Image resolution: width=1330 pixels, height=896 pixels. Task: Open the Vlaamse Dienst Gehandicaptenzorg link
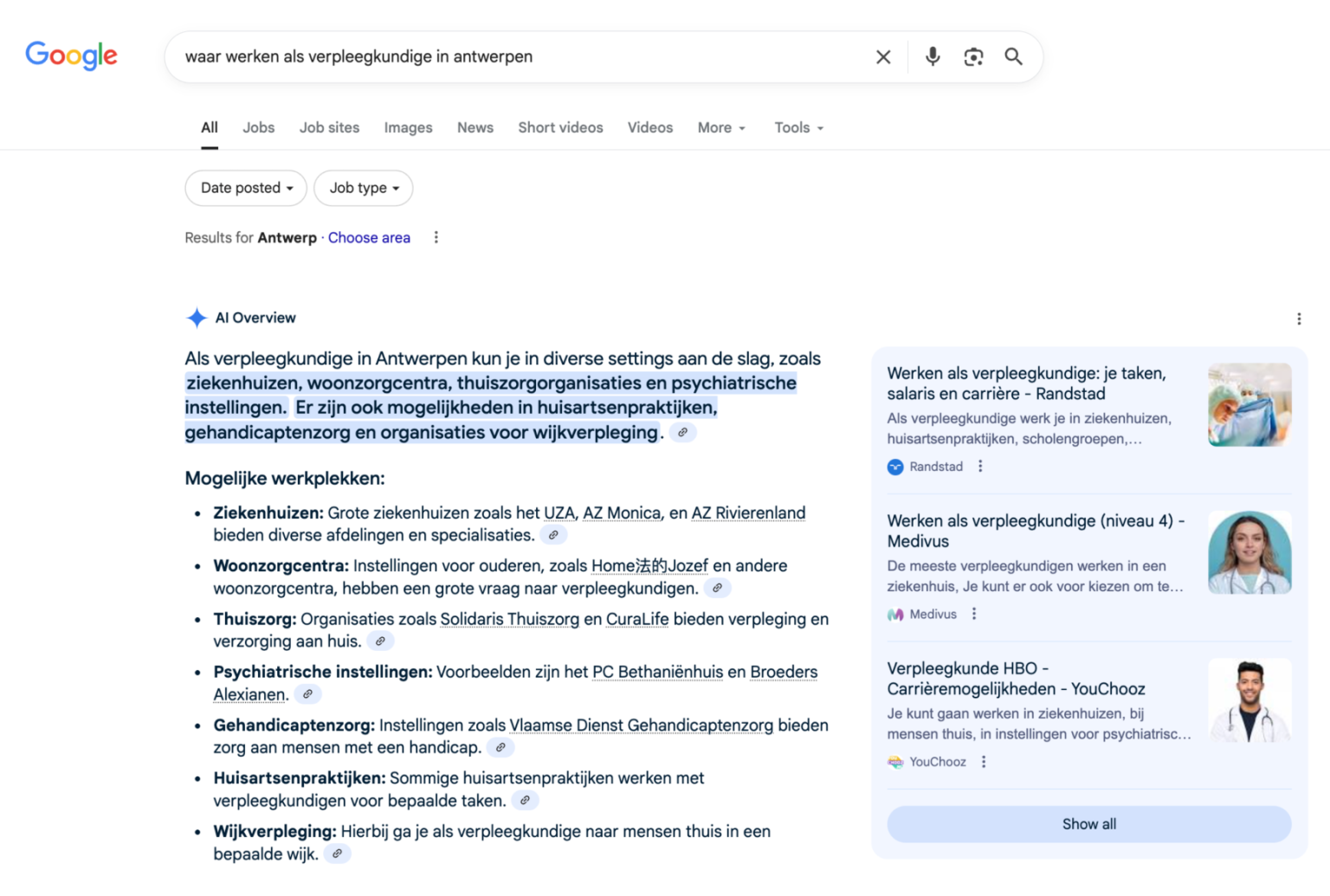pyautogui.click(x=642, y=725)
